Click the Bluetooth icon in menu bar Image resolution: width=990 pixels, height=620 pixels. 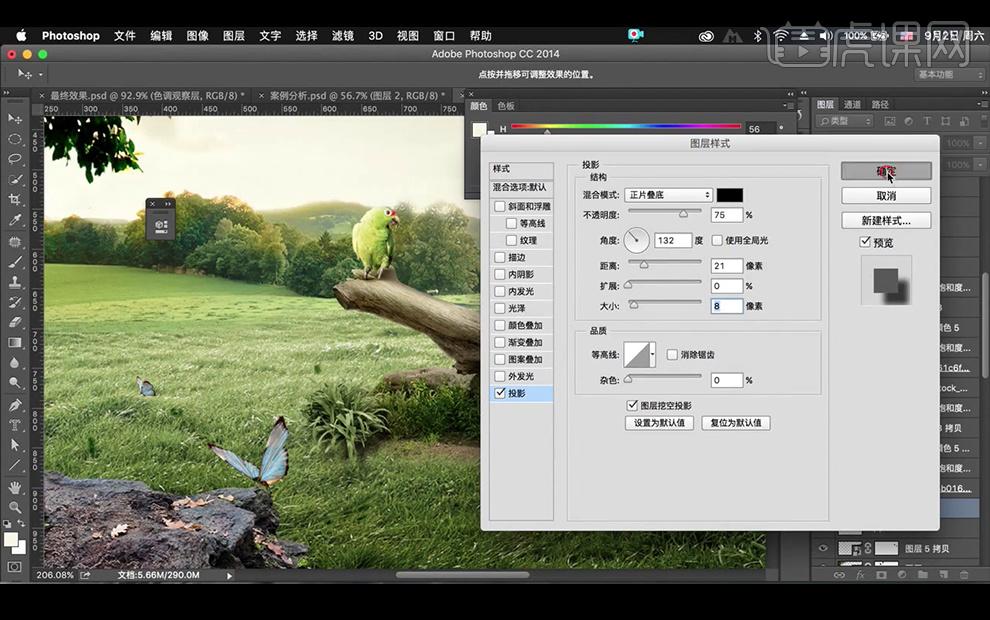(x=758, y=36)
